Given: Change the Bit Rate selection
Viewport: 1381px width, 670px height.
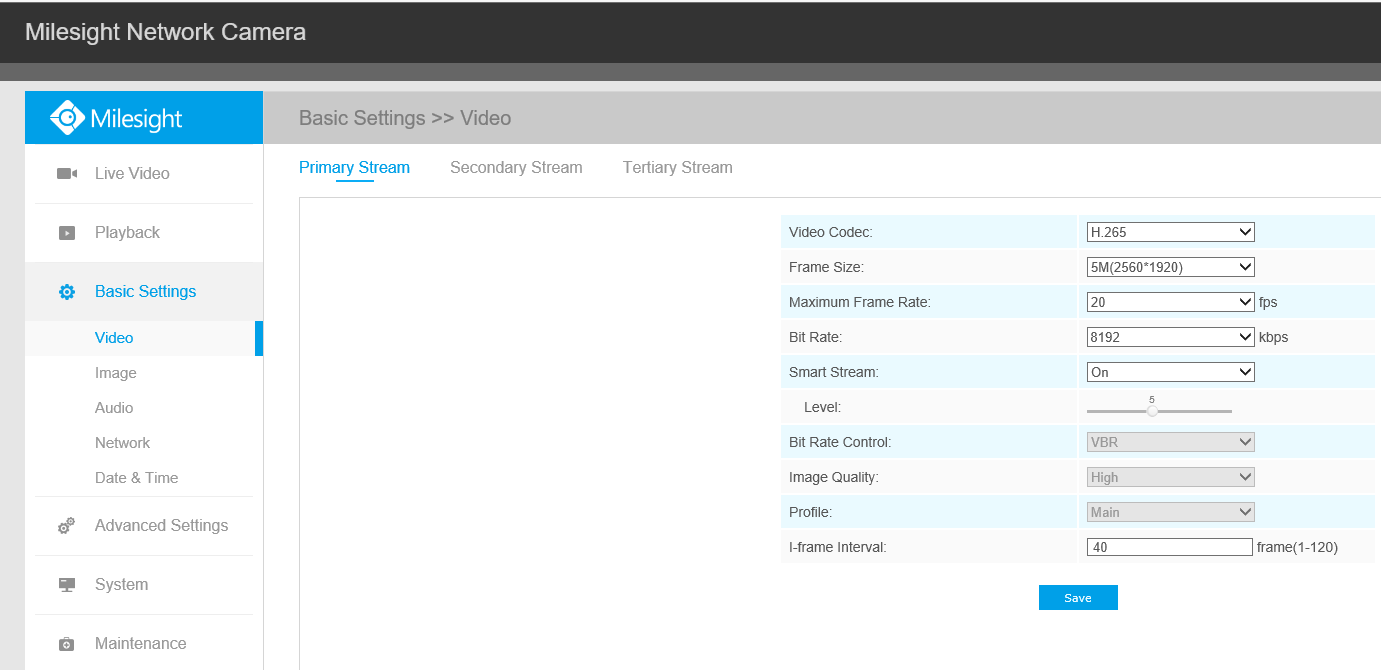Looking at the screenshot, I should (1169, 336).
